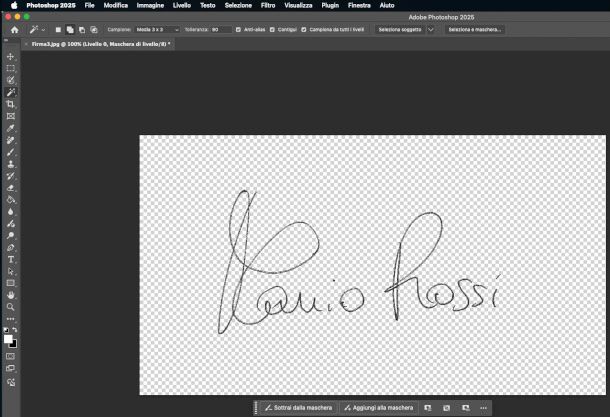Select the Crop tool
Viewport: 610px width, 417px height.
(x=11, y=104)
